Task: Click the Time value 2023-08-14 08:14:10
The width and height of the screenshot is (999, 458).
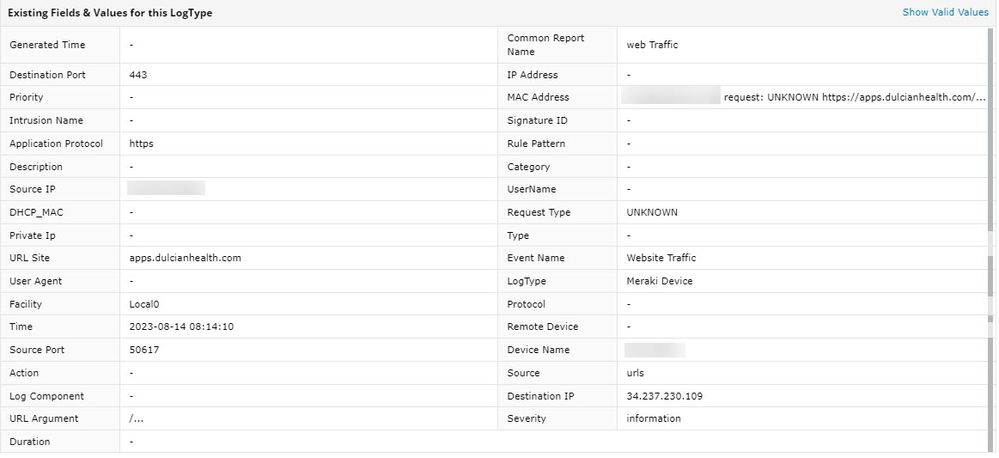Action: click(x=181, y=327)
